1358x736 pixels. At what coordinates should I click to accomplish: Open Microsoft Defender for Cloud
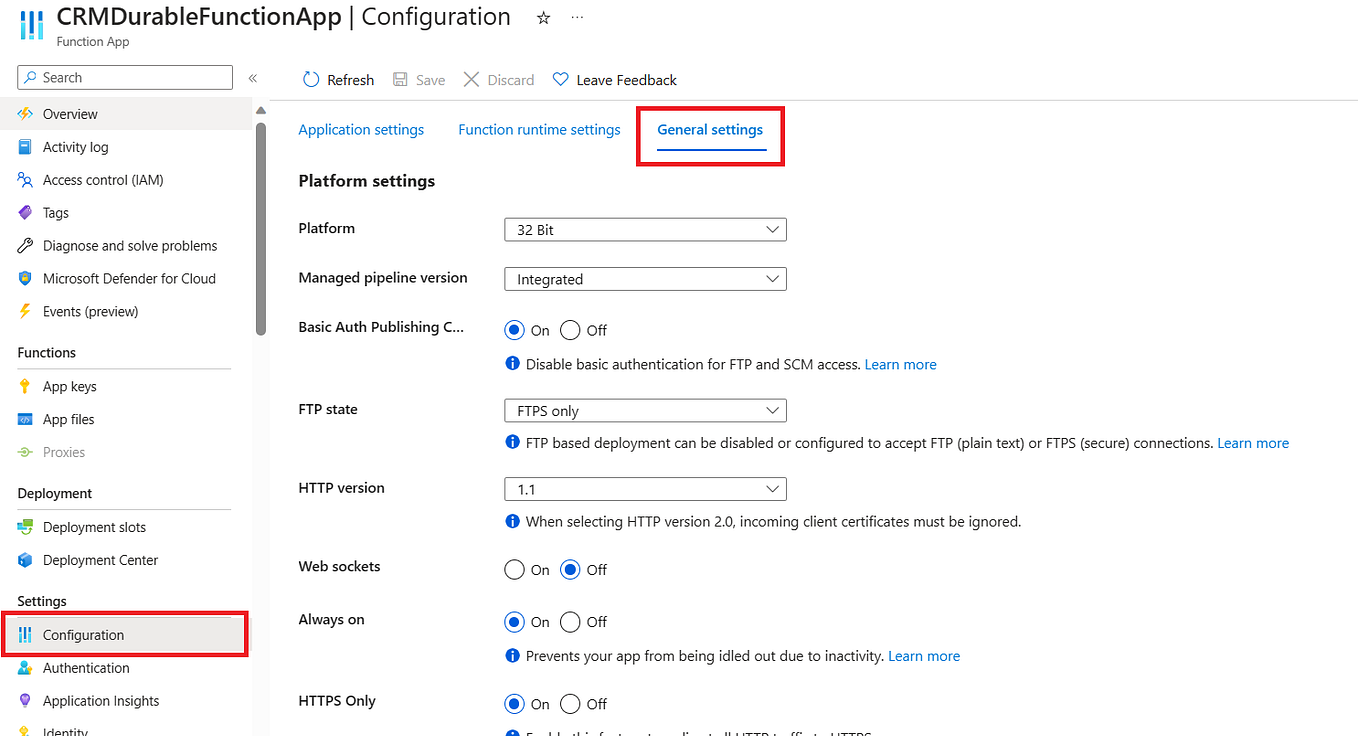coord(129,278)
